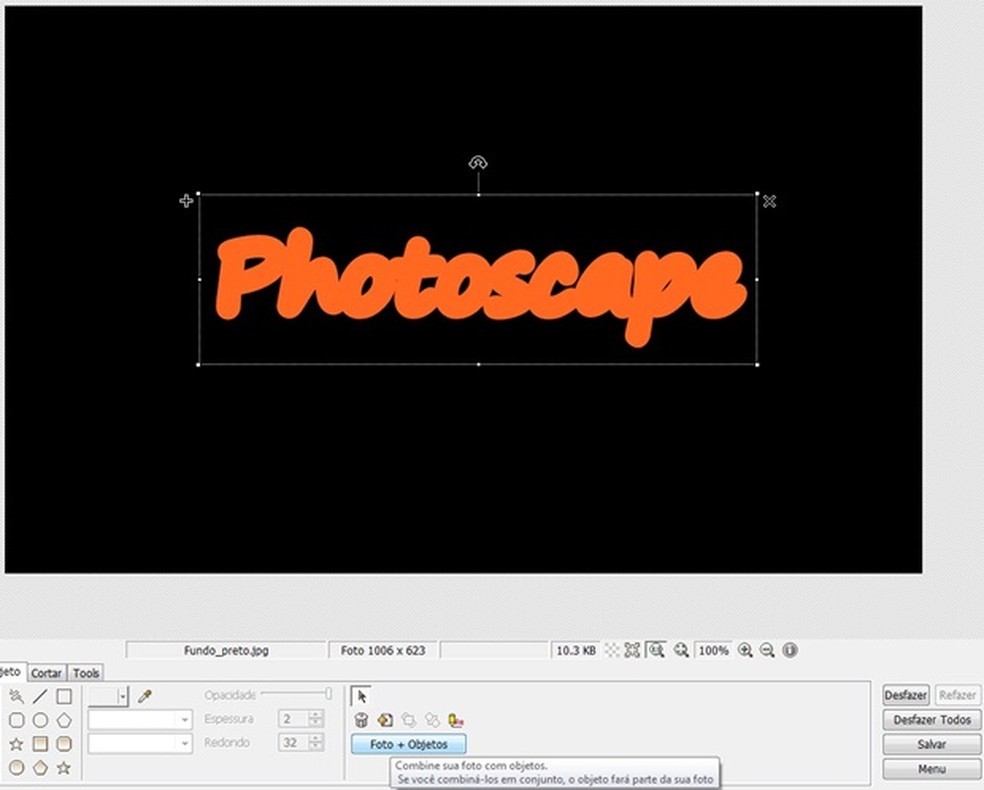Image resolution: width=984 pixels, height=790 pixels.
Task: Click the checkered transparency icon in status bar
Action: pyautogui.click(x=611, y=650)
